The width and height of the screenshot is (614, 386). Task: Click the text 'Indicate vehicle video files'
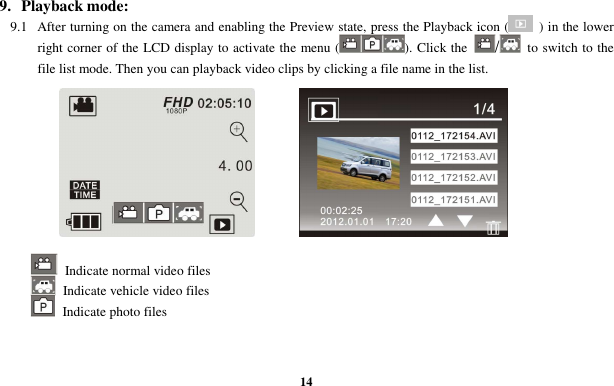click(136, 291)
